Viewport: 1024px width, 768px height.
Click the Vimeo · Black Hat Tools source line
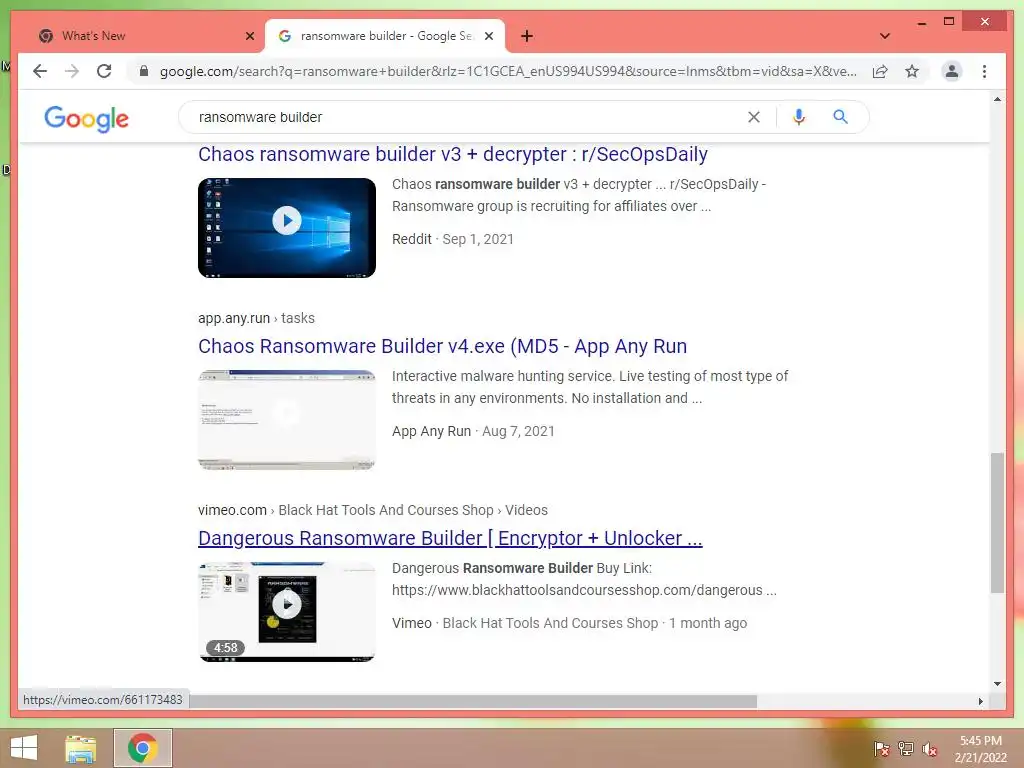[x=569, y=623]
